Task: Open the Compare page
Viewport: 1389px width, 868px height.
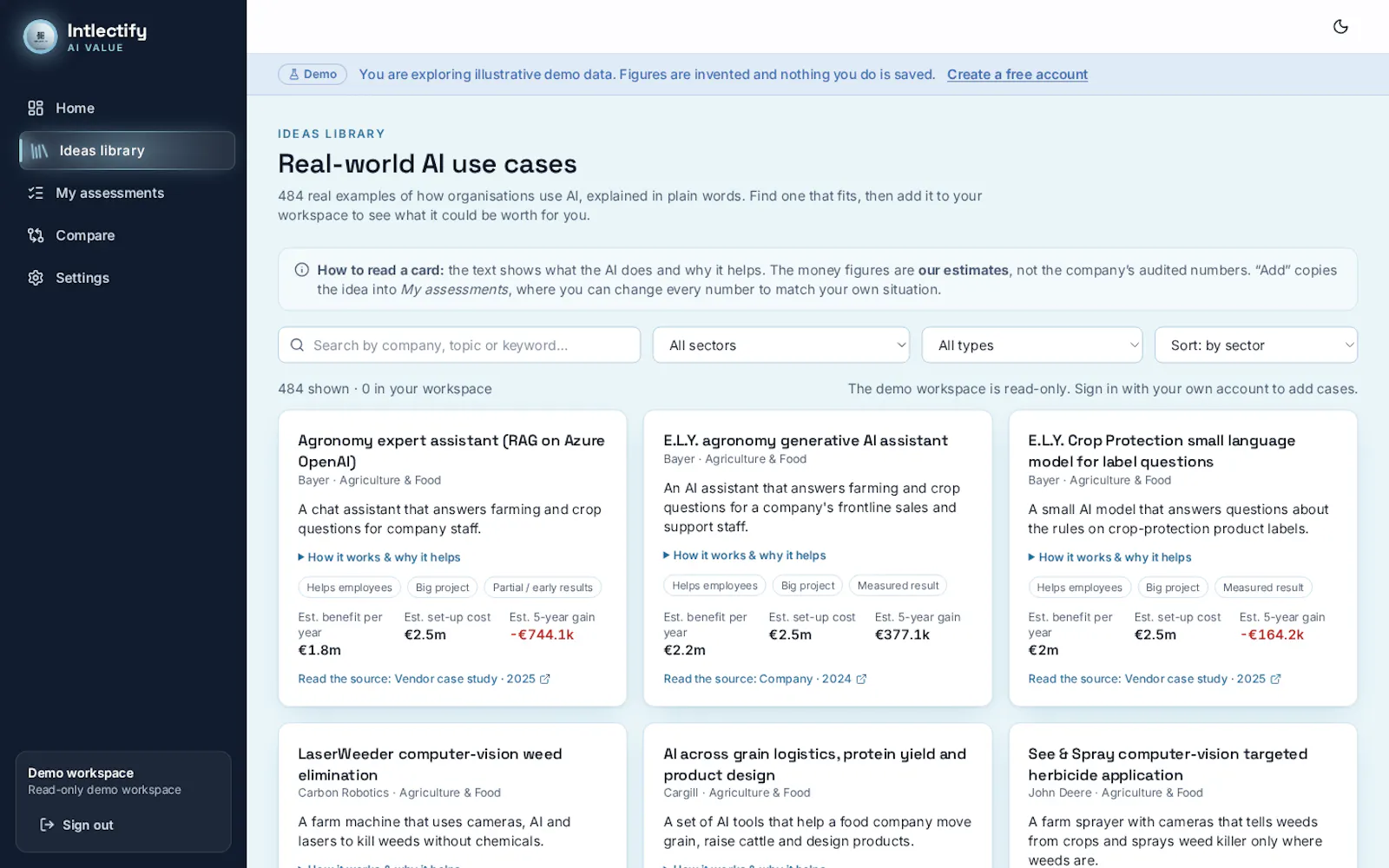Action: (x=127, y=236)
